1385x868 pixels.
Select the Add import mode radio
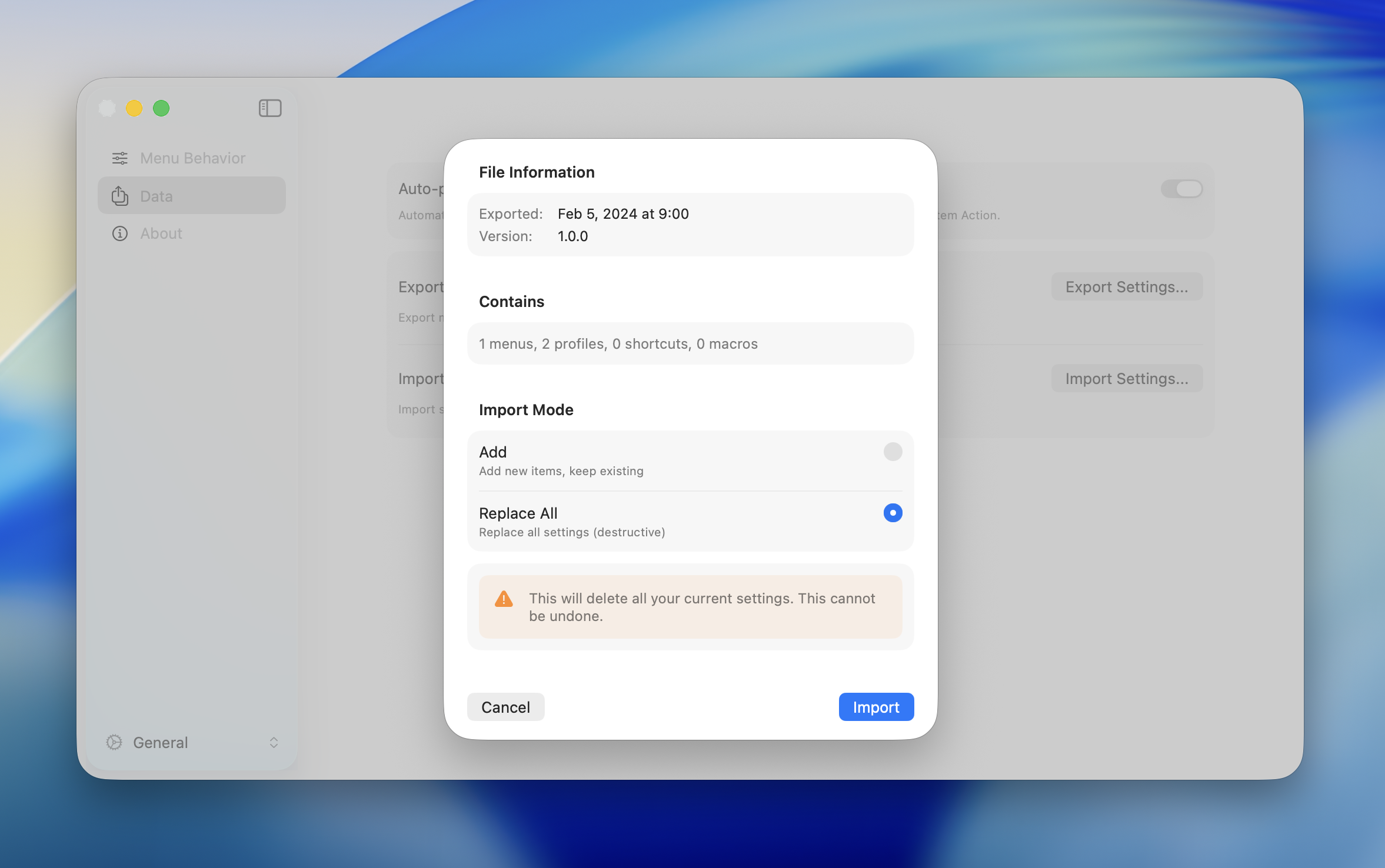[x=893, y=452]
